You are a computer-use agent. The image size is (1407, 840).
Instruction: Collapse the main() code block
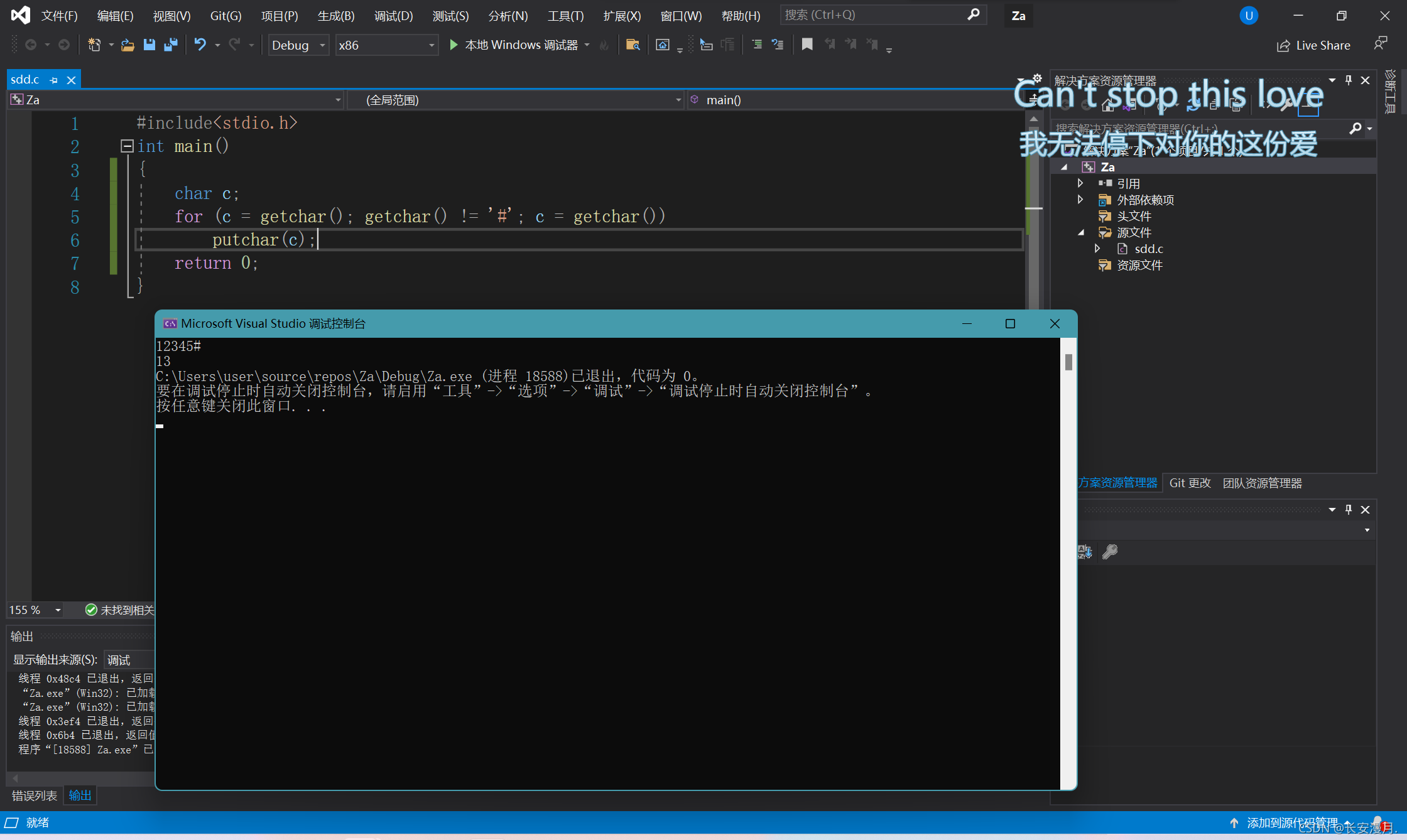pos(127,146)
